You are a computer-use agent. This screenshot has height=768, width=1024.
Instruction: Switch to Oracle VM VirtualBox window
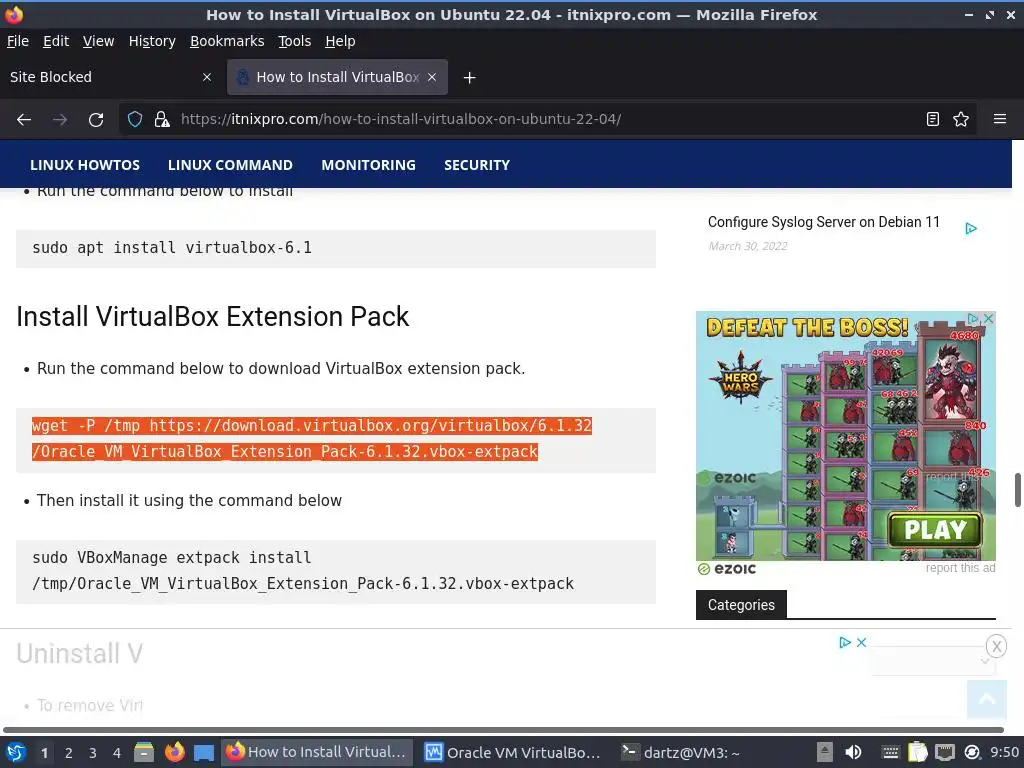click(x=512, y=753)
